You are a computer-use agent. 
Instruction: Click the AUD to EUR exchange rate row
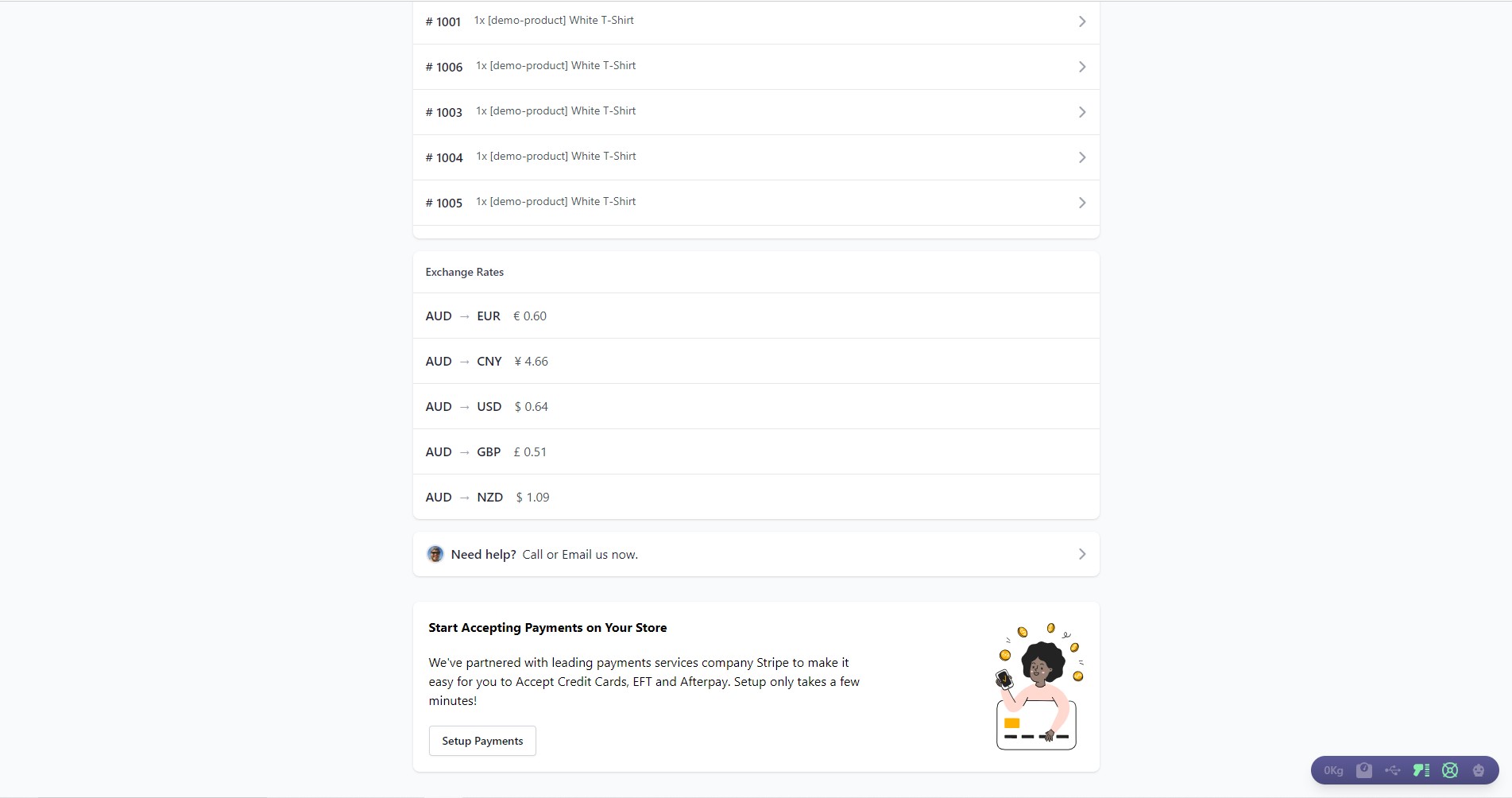[x=755, y=316]
